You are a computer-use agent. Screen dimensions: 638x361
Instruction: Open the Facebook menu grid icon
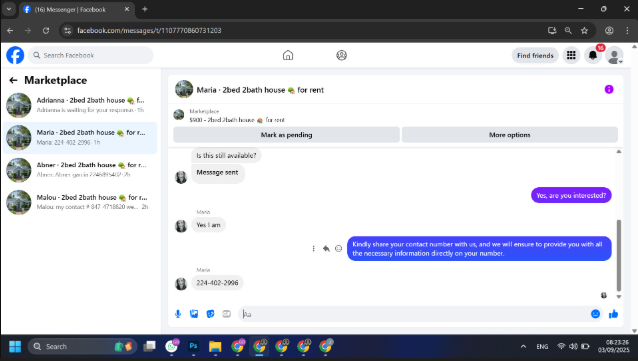(571, 55)
